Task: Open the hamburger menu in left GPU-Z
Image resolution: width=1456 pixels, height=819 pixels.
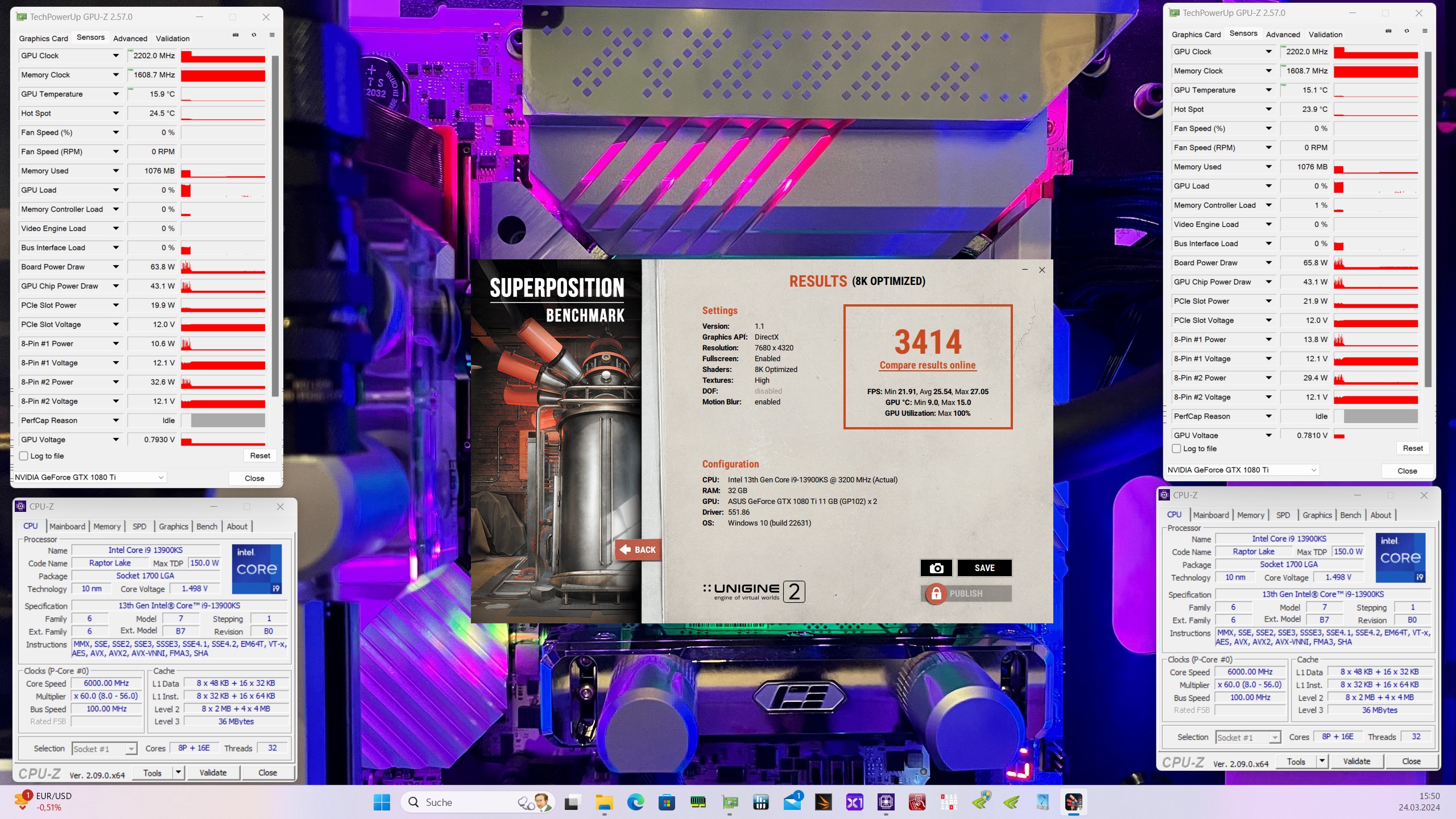Action: tap(272, 35)
